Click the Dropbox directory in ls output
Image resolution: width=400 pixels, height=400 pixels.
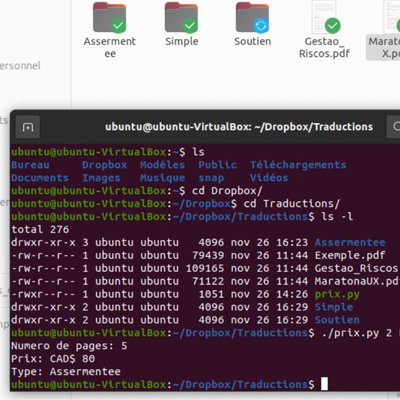pos(105,165)
